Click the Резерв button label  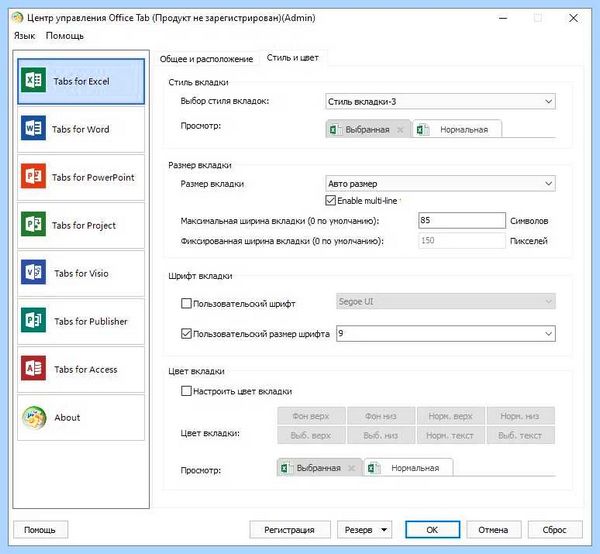(359, 530)
